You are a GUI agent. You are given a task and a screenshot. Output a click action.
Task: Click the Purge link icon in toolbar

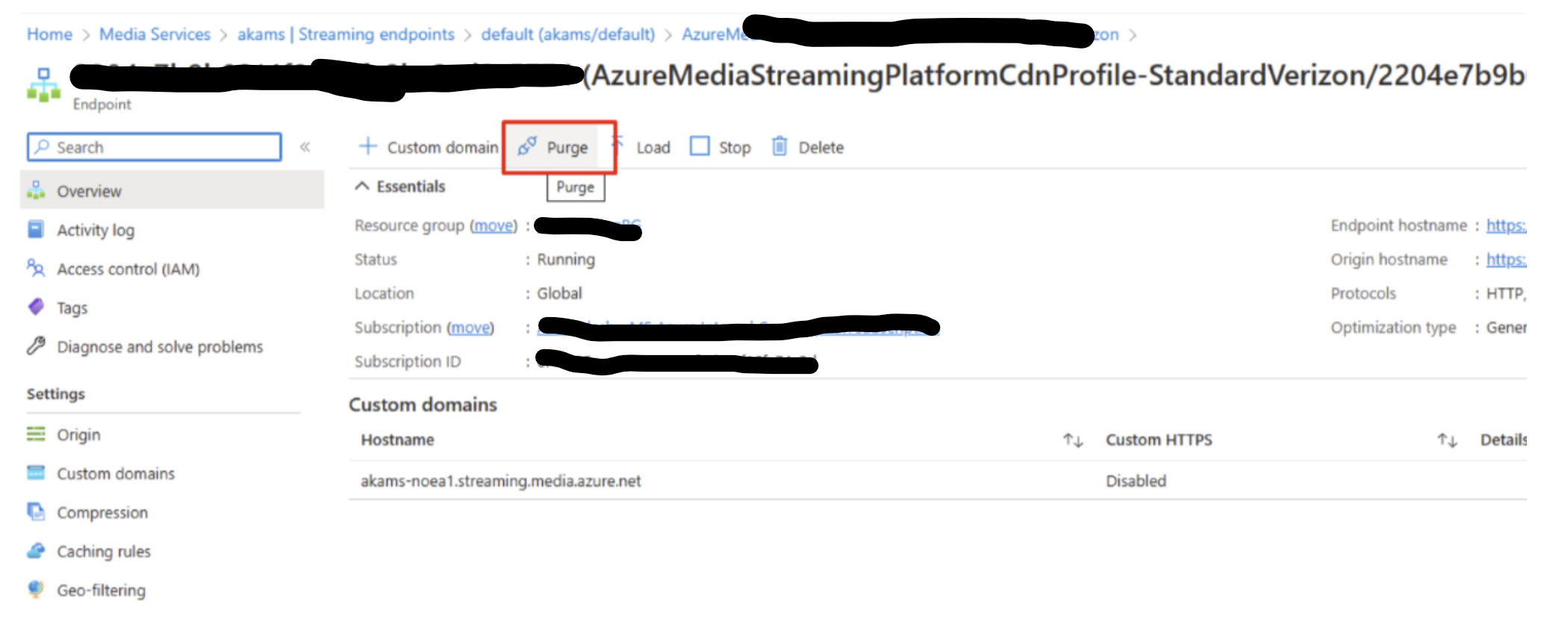tap(527, 146)
